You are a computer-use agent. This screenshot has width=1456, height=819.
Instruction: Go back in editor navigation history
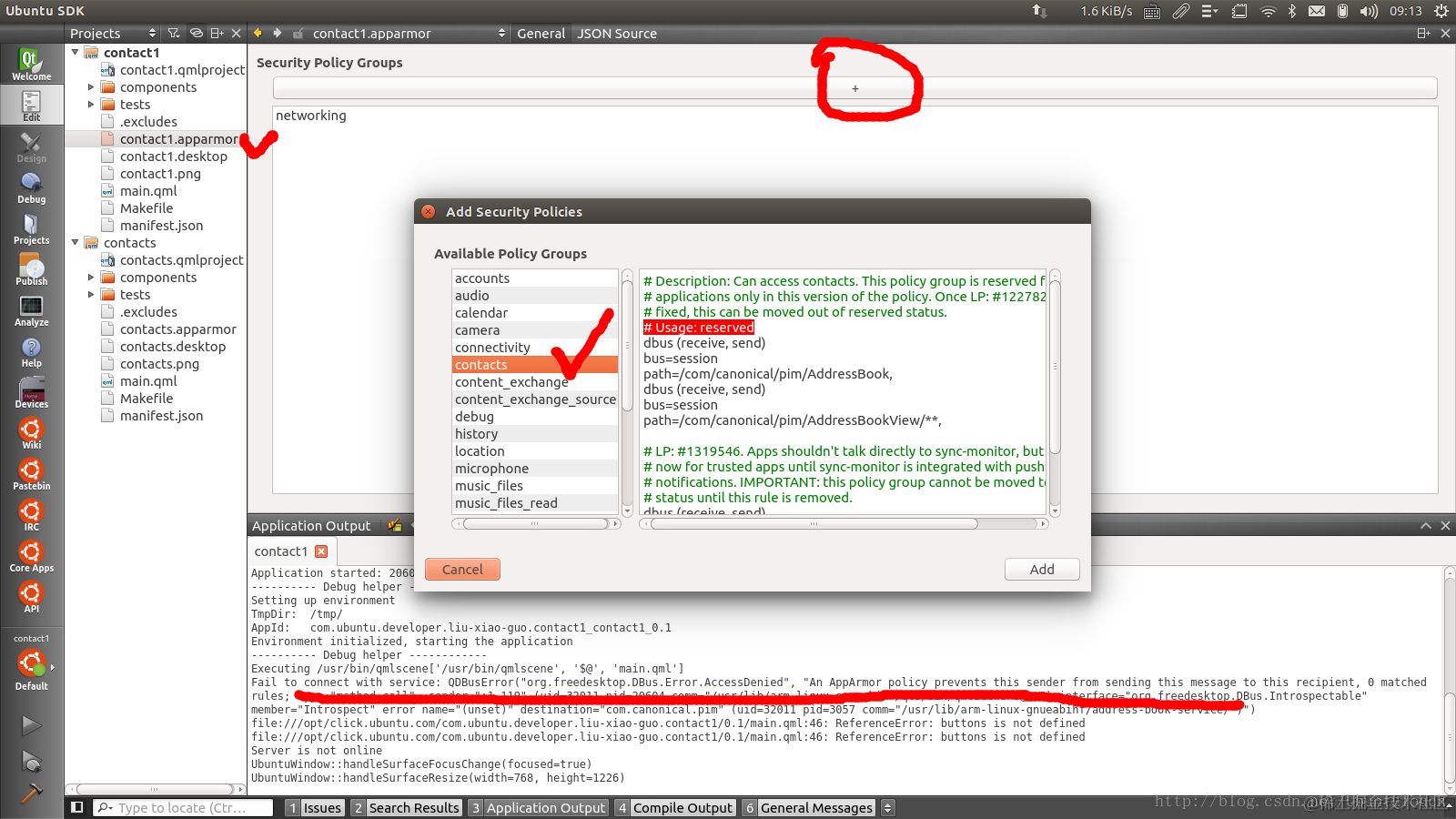258,33
